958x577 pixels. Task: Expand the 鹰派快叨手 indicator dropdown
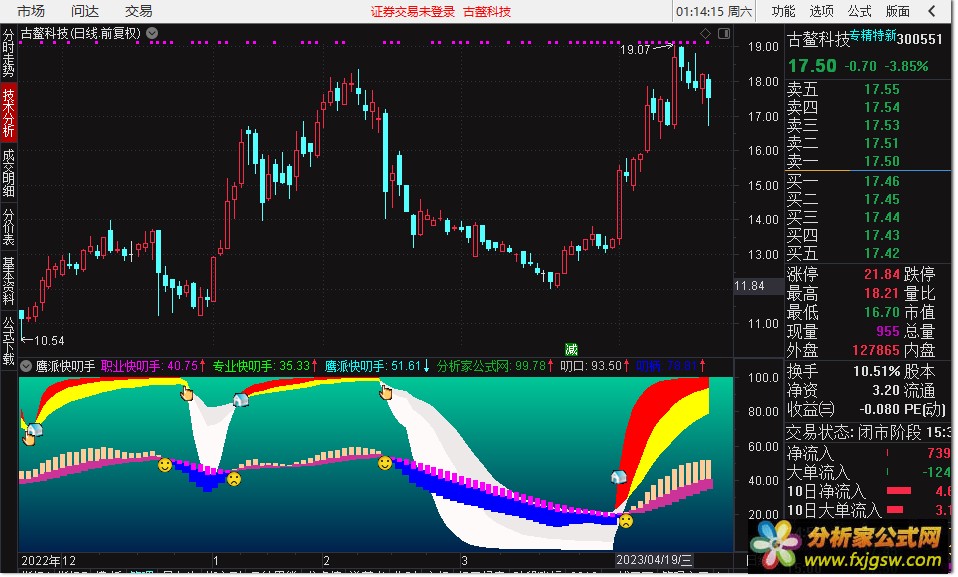pyautogui.click(x=26, y=366)
